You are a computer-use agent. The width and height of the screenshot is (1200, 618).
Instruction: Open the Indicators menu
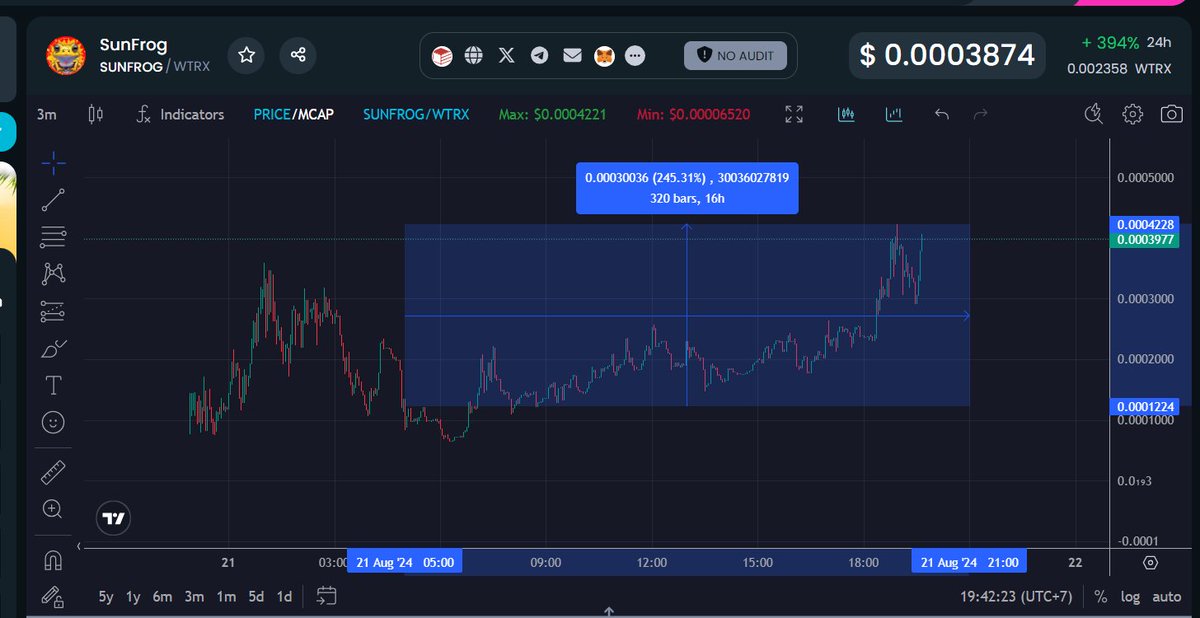coord(180,114)
